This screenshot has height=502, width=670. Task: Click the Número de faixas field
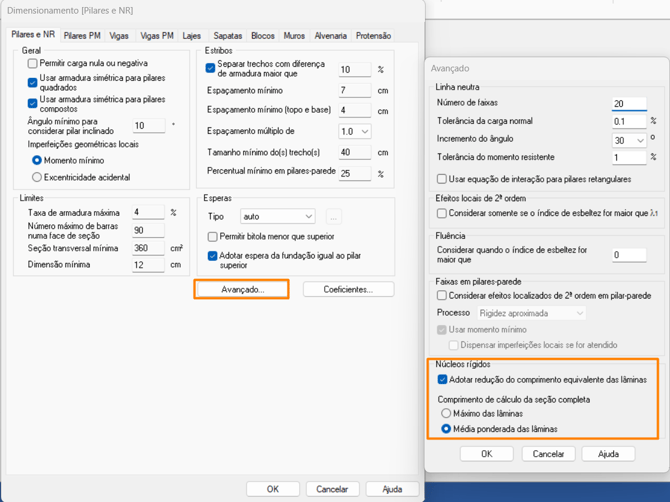pos(628,103)
